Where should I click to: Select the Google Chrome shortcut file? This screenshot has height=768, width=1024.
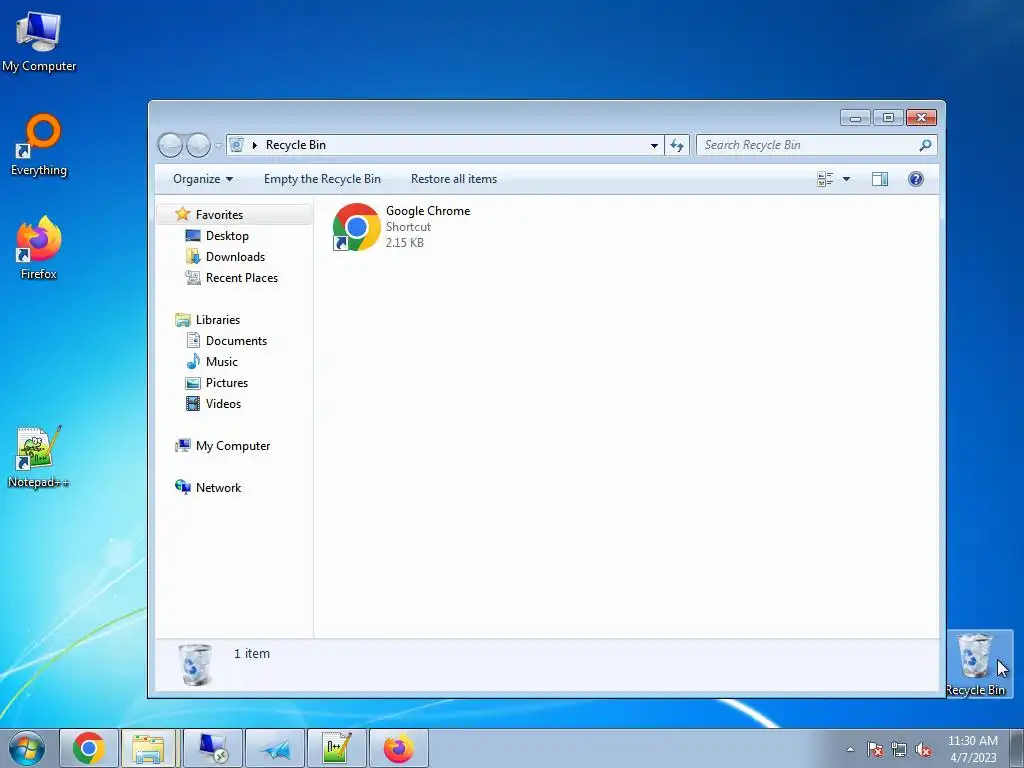click(402, 227)
